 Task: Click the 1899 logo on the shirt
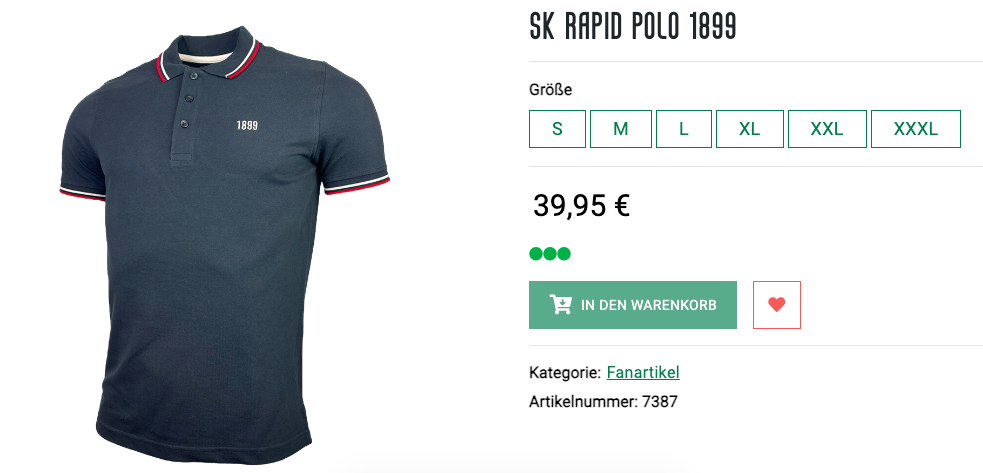click(247, 125)
